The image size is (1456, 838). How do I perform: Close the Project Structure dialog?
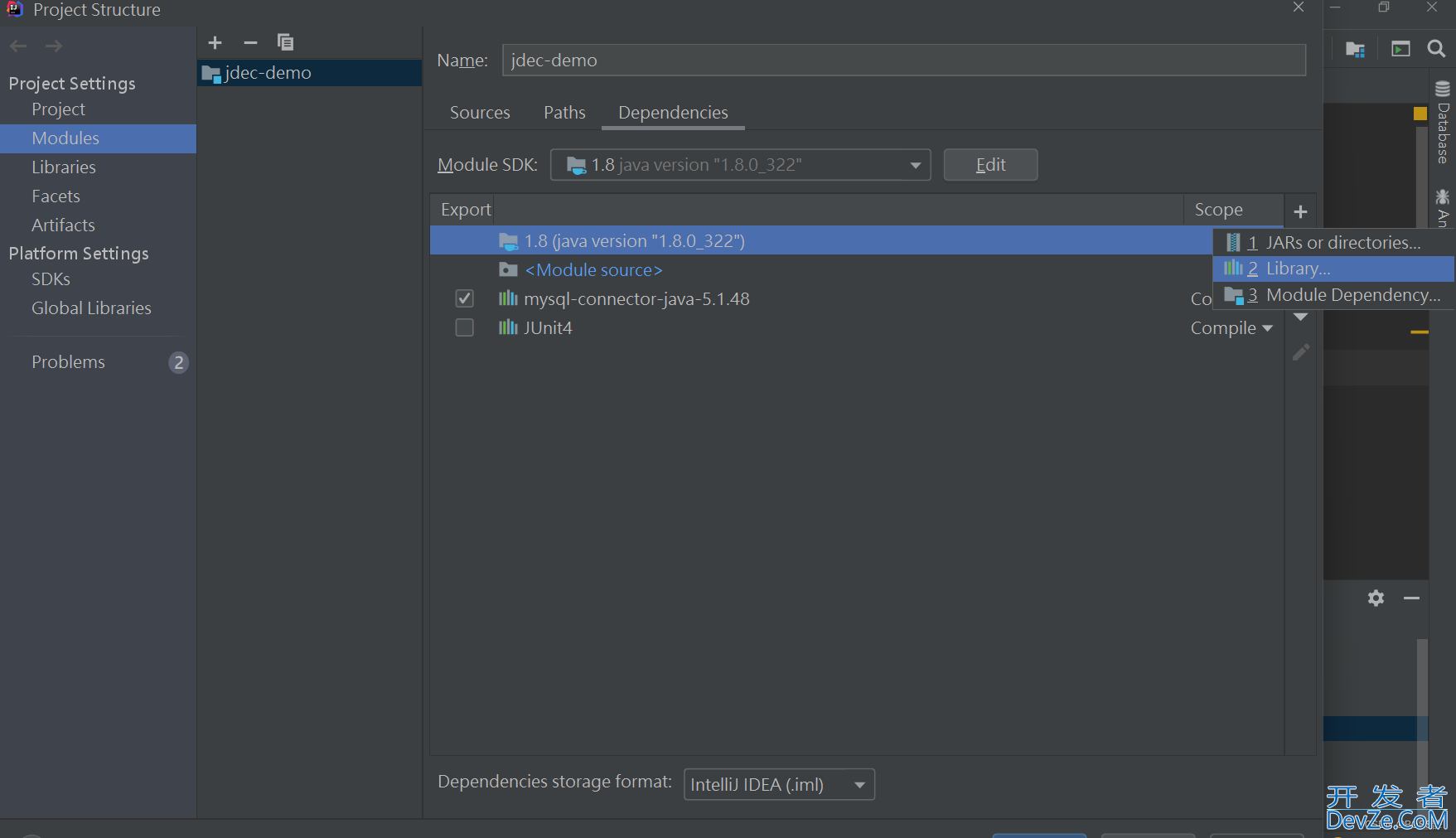coord(1299,7)
